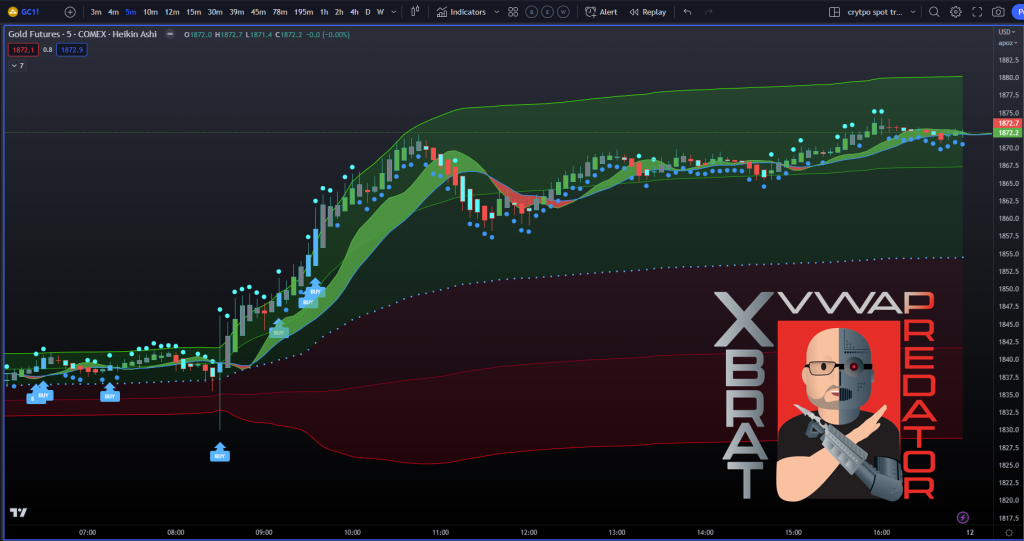Expand the layout management dropdown arrow
The image size is (1024, 541).
pos(913,12)
